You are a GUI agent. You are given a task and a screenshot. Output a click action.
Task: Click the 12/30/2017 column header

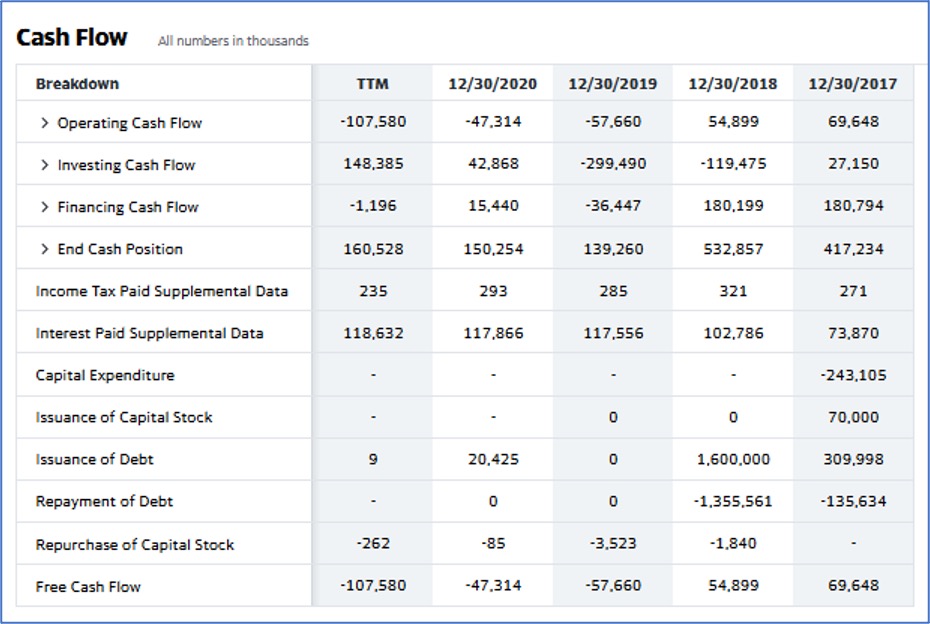[853, 84]
